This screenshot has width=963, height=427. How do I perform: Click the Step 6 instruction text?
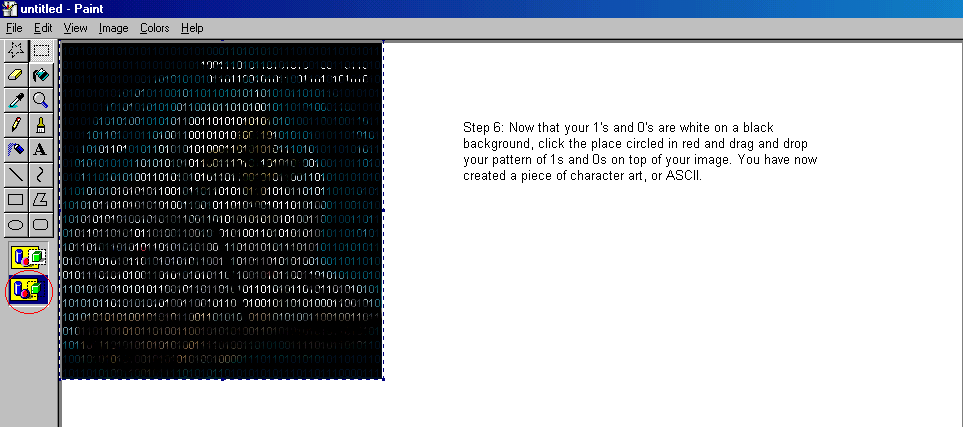(x=640, y=151)
